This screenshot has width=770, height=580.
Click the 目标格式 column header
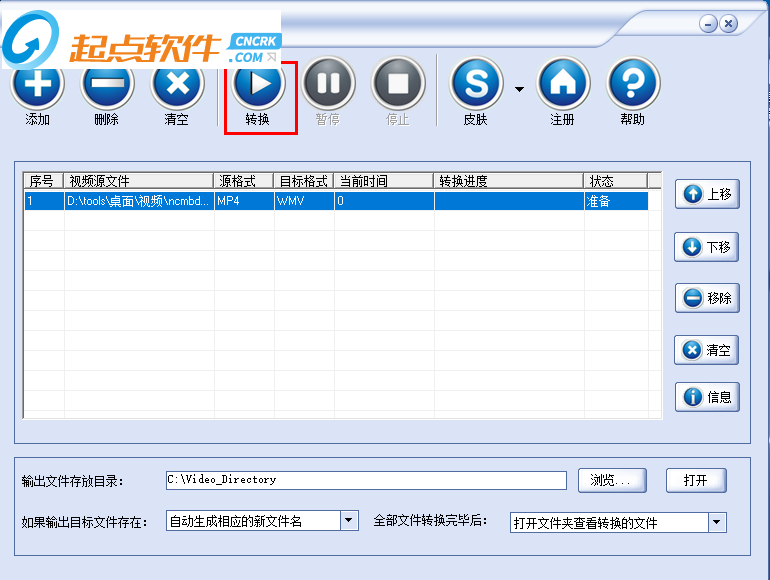(x=303, y=181)
